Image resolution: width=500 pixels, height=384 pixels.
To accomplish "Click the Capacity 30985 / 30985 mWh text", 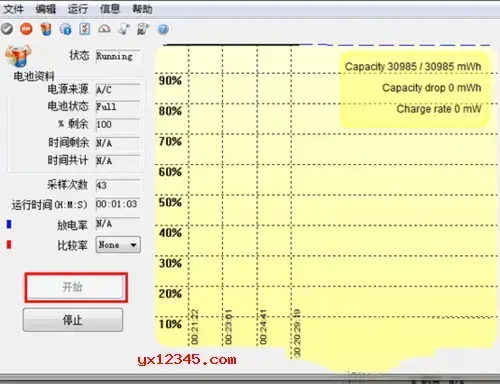I will click(x=413, y=67).
